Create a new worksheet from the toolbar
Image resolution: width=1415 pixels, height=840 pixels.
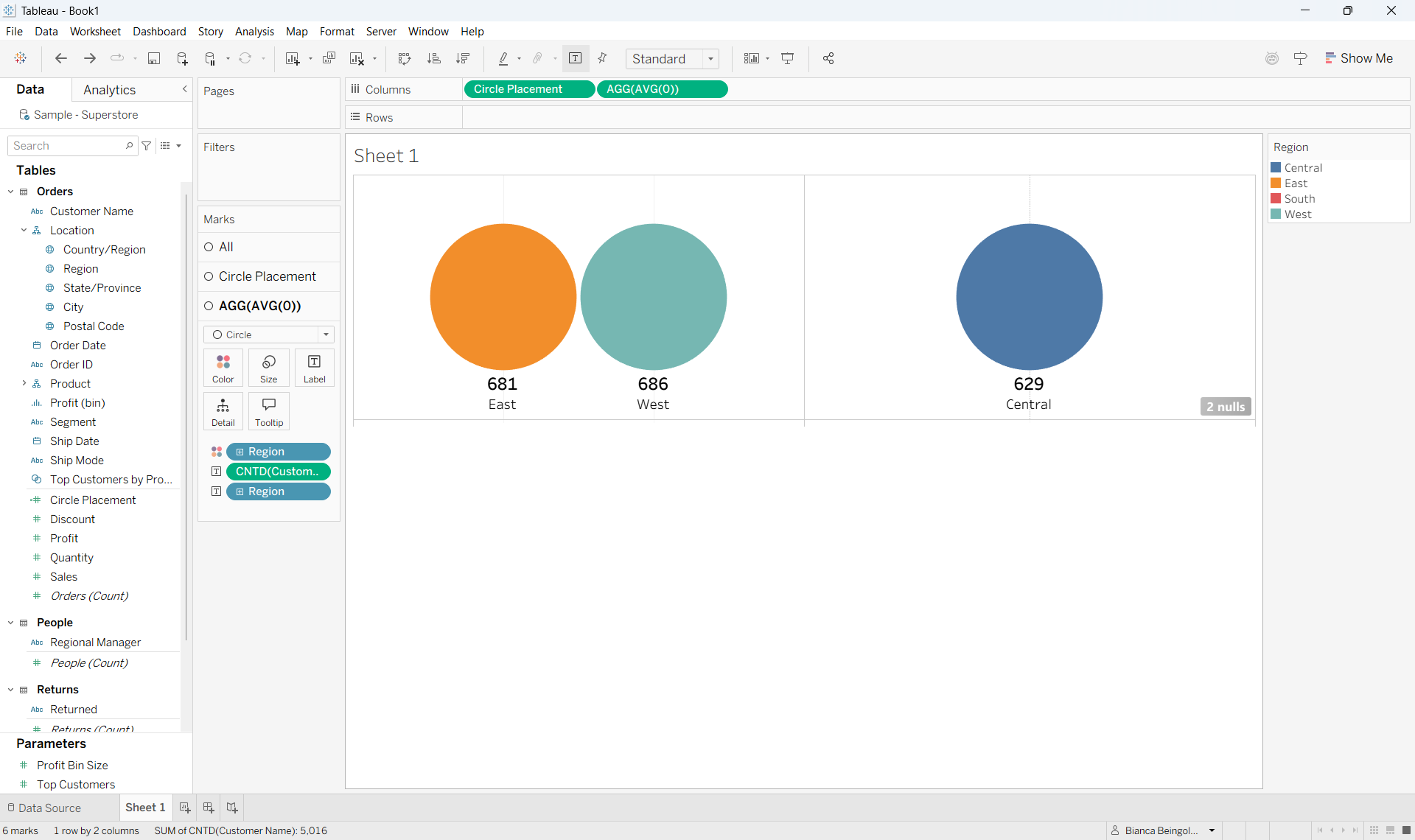[x=293, y=58]
